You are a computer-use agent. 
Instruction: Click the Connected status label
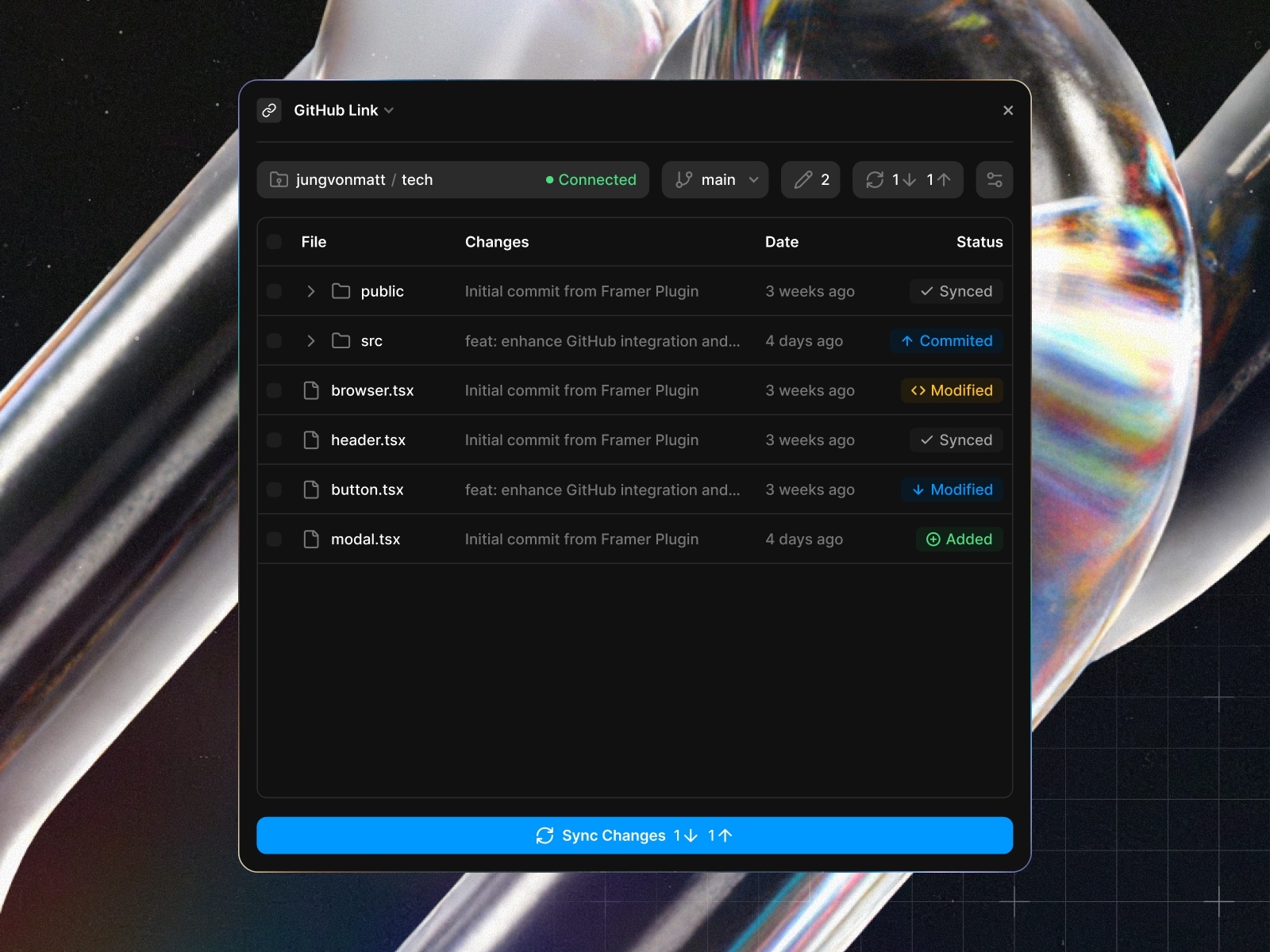tap(591, 179)
